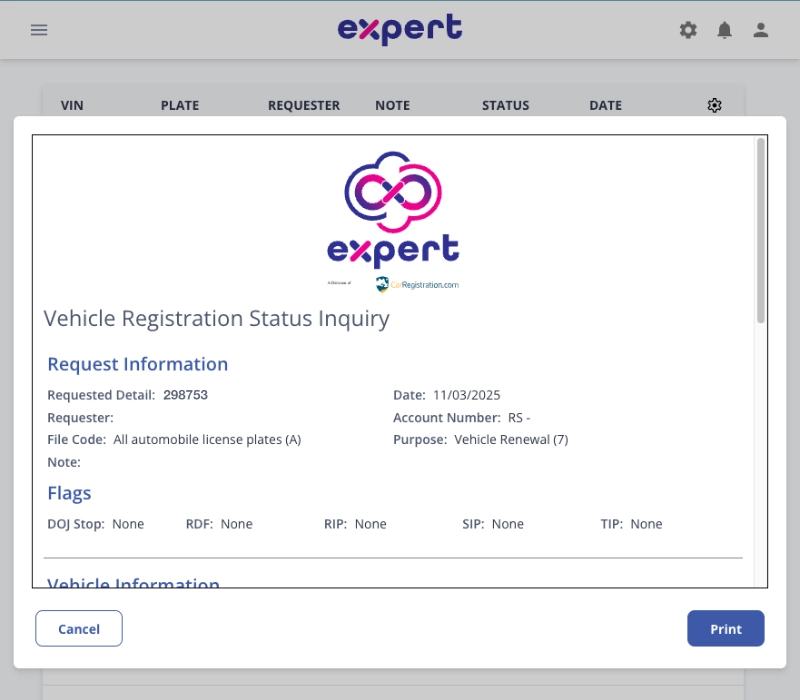The height and width of the screenshot is (700, 800).
Task: Sort by the DATE column header
Action: [x=605, y=105]
